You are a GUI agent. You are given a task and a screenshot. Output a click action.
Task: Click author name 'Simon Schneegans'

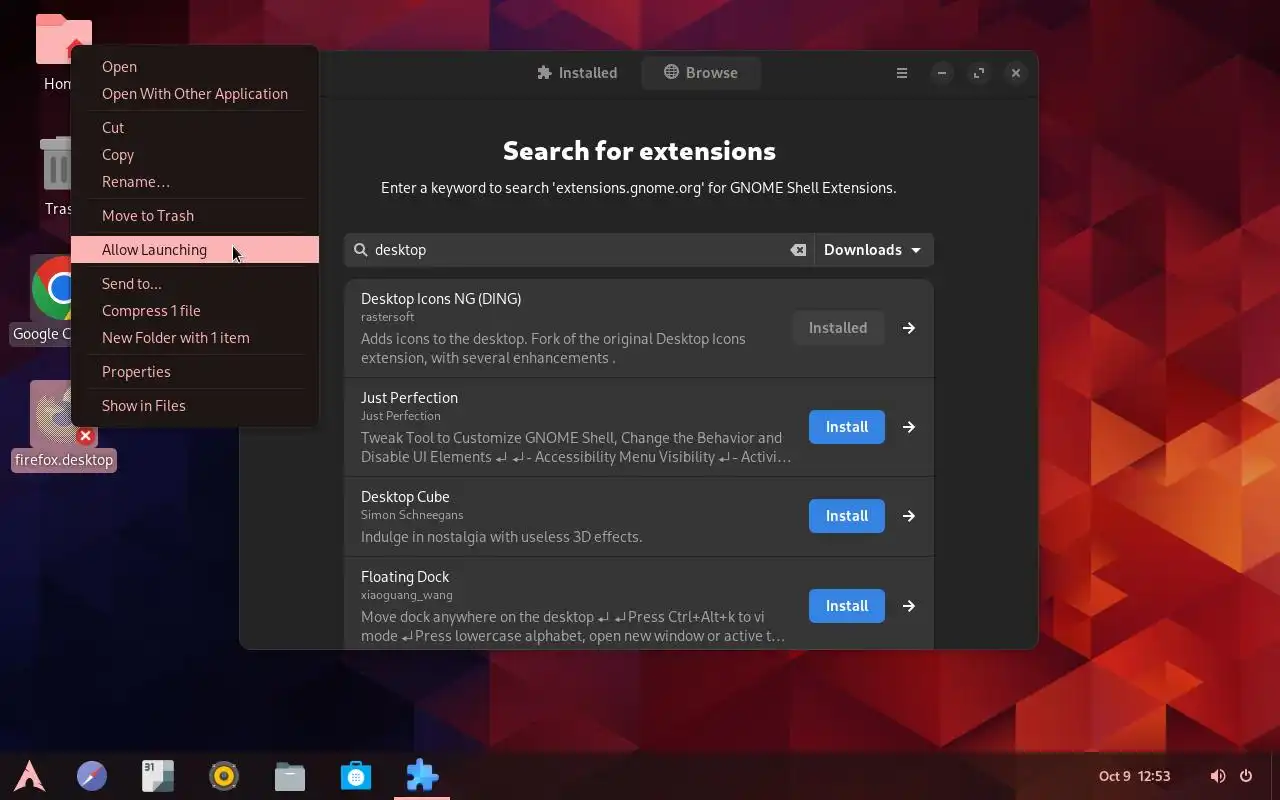(x=412, y=515)
